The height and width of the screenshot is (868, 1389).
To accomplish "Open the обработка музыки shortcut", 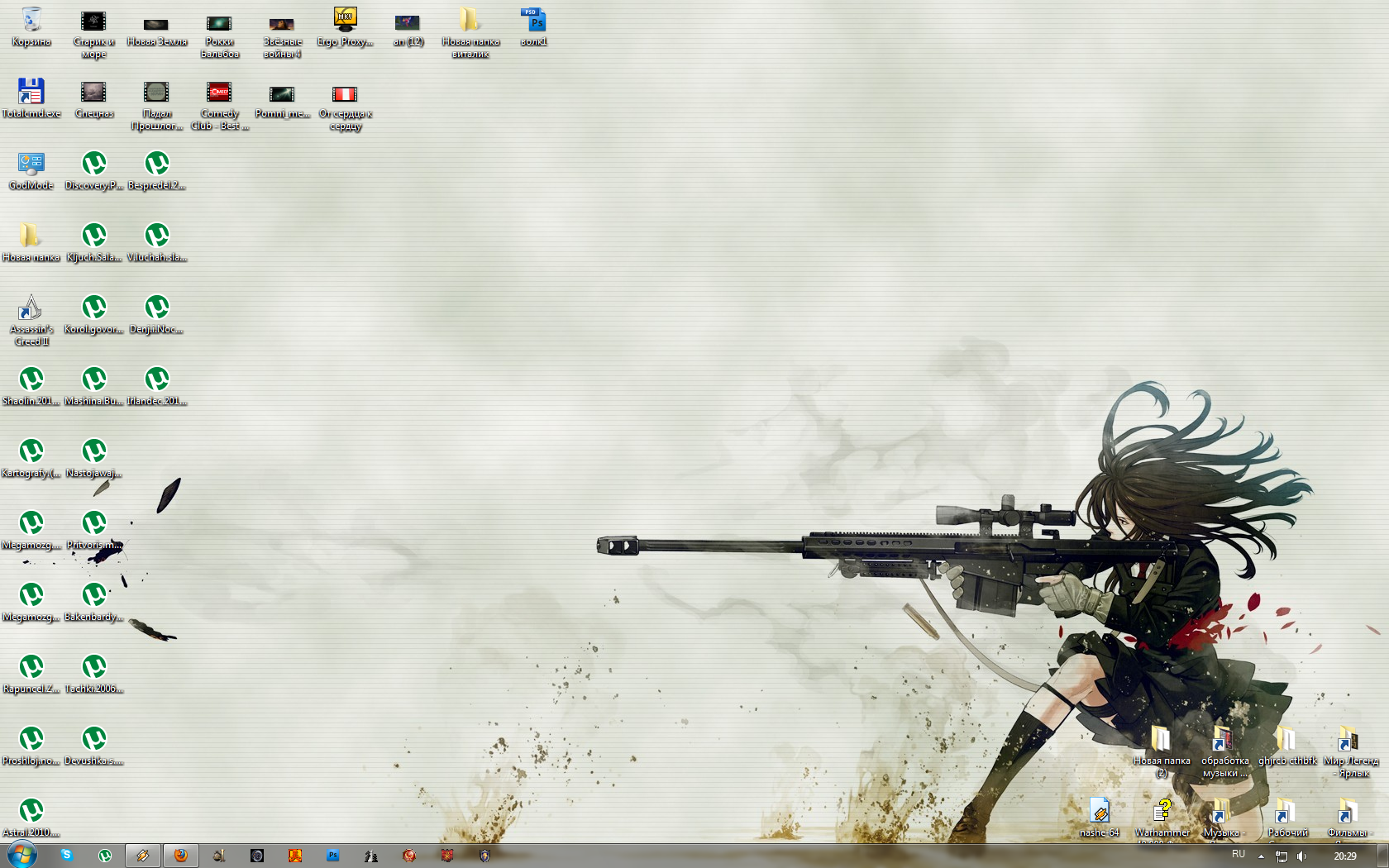I will pos(1224,751).
